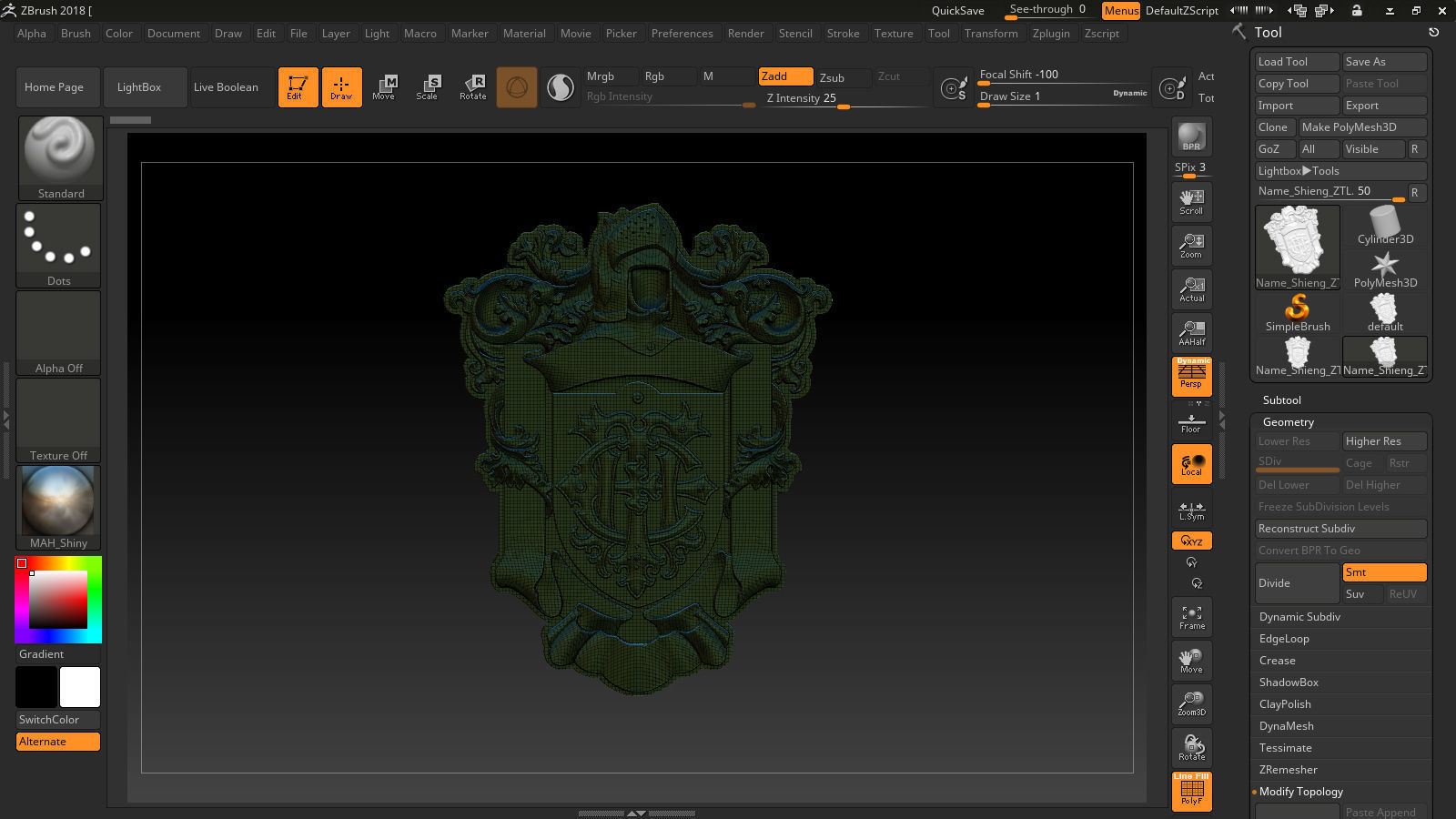Click the BPR render icon
This screenshot has width=1456, height=819.
pos(1191,136)
